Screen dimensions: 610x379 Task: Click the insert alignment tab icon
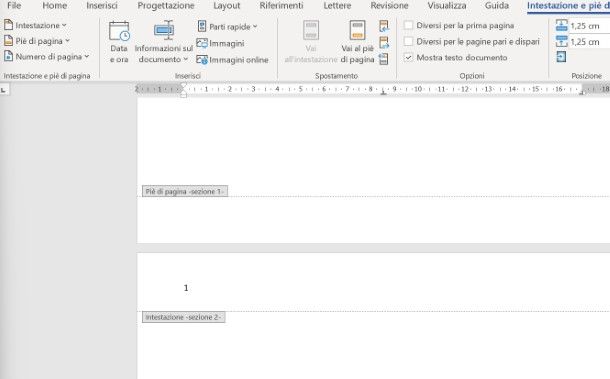tap(561, 57)
